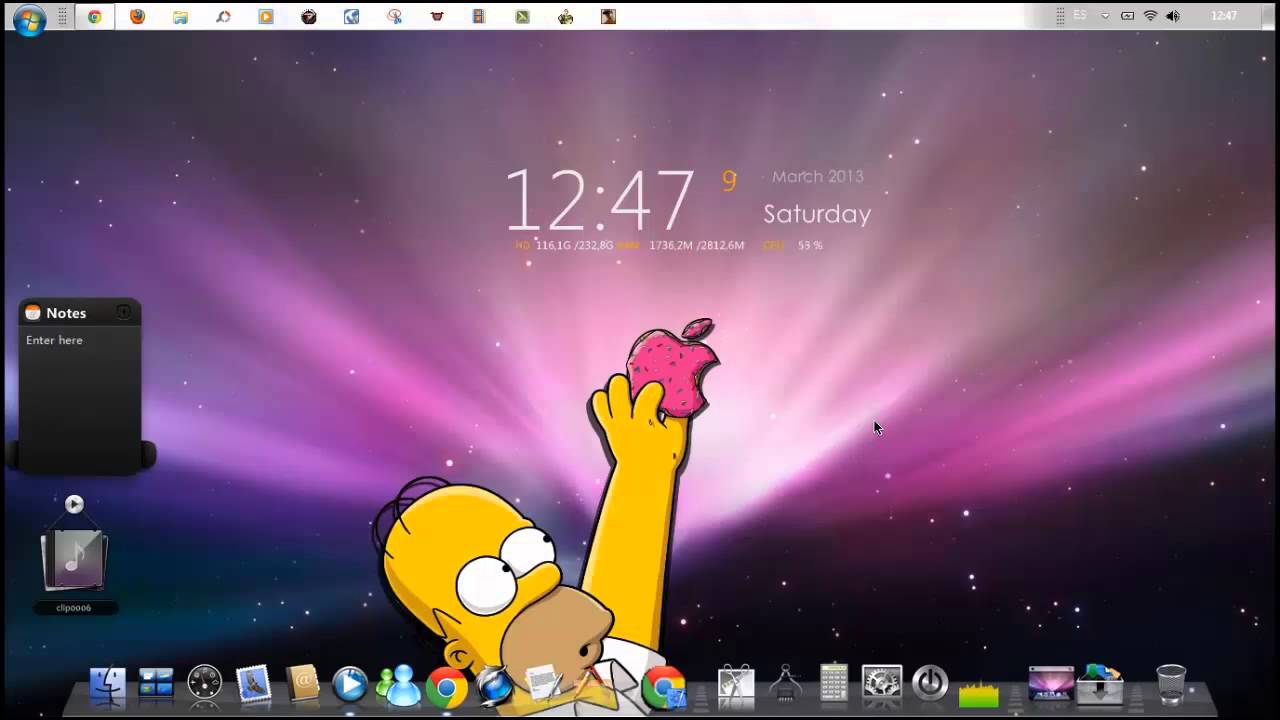Launch Google Chrome from the dock
This screenshot has height=720, width=1280.
click(x=446, y=686)
